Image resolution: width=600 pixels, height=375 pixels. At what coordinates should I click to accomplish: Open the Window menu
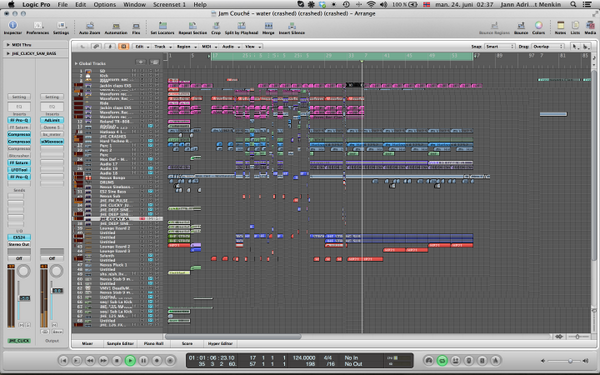[134, 5]
